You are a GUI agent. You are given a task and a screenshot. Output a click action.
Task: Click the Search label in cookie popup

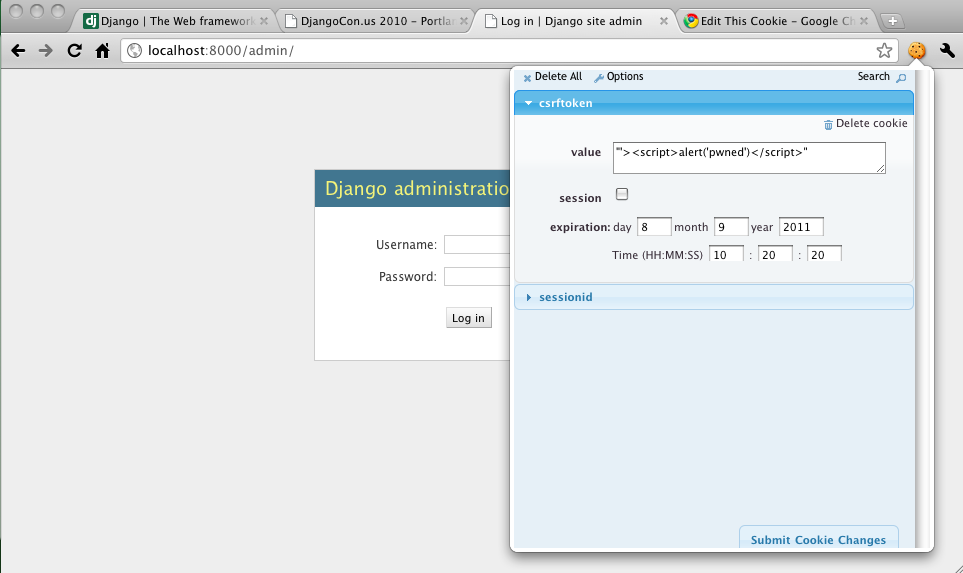click(x=873, y=77)
